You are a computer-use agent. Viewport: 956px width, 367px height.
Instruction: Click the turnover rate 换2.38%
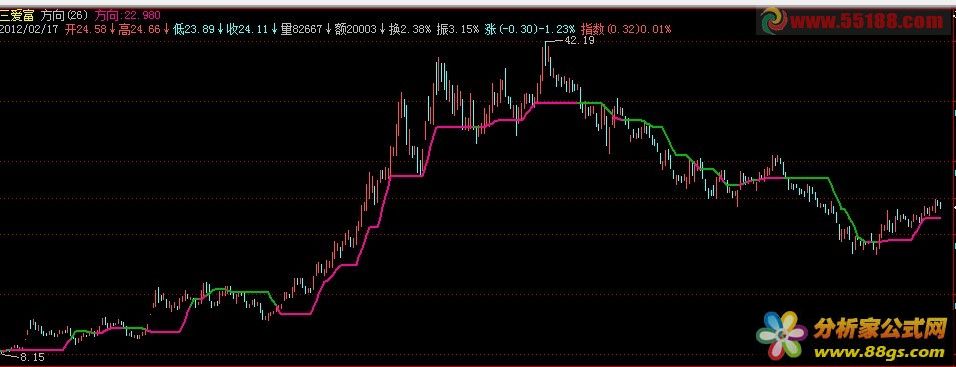(410, 29)
